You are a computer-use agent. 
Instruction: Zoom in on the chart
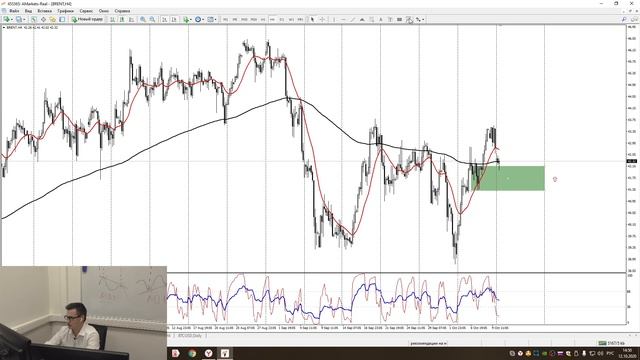(x=143, y=19)
